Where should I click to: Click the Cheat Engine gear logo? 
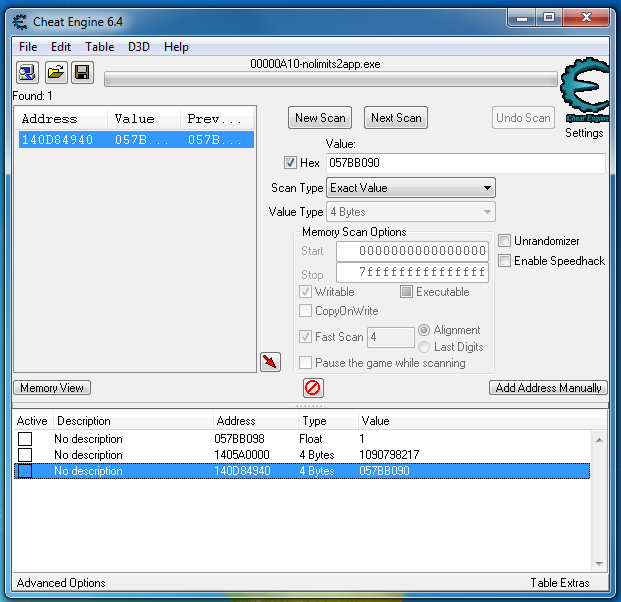tap(585, 89)
